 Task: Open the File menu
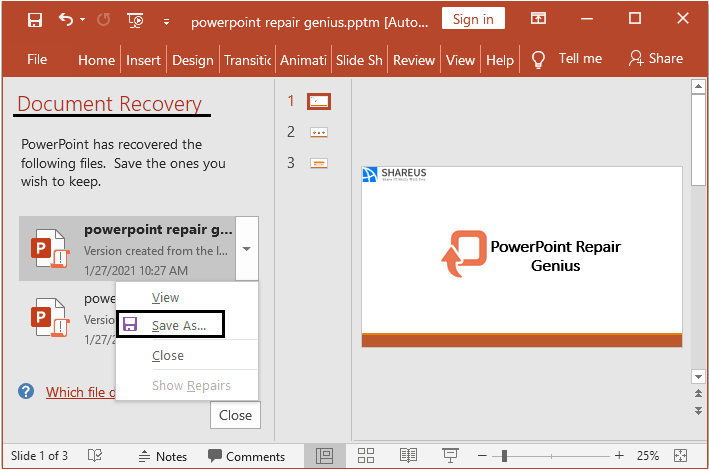click(x=37, y=59)
